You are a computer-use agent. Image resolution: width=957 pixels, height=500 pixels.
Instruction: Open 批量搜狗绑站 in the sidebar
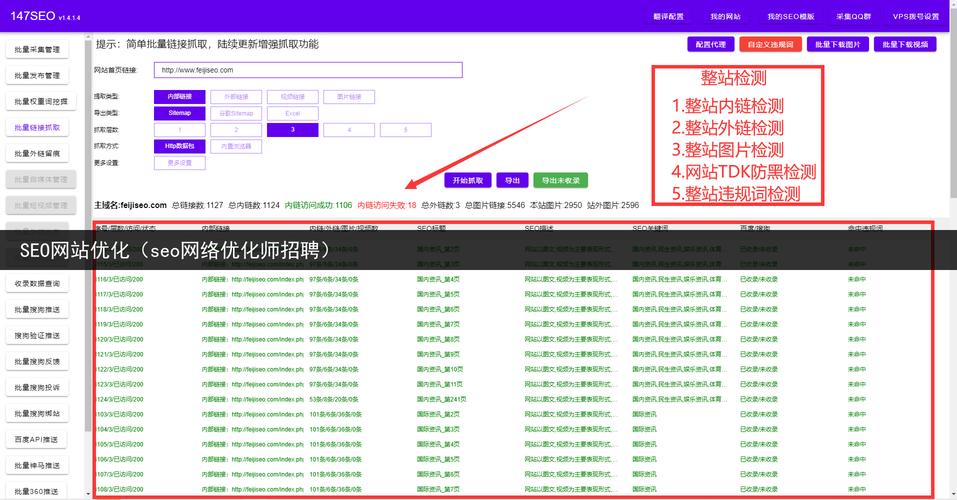click(x=37, y=413)
